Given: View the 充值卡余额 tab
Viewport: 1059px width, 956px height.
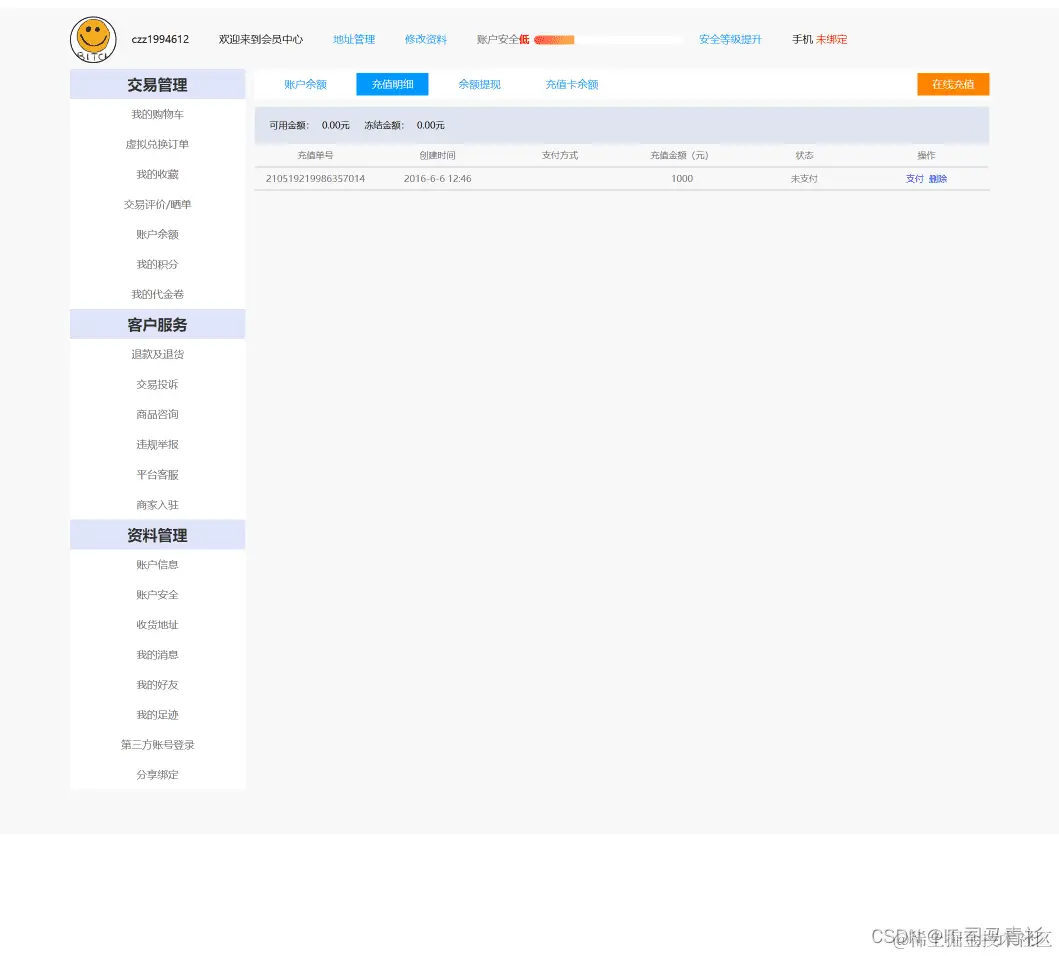Looking at the screenshot, I should tap(571, 84).
